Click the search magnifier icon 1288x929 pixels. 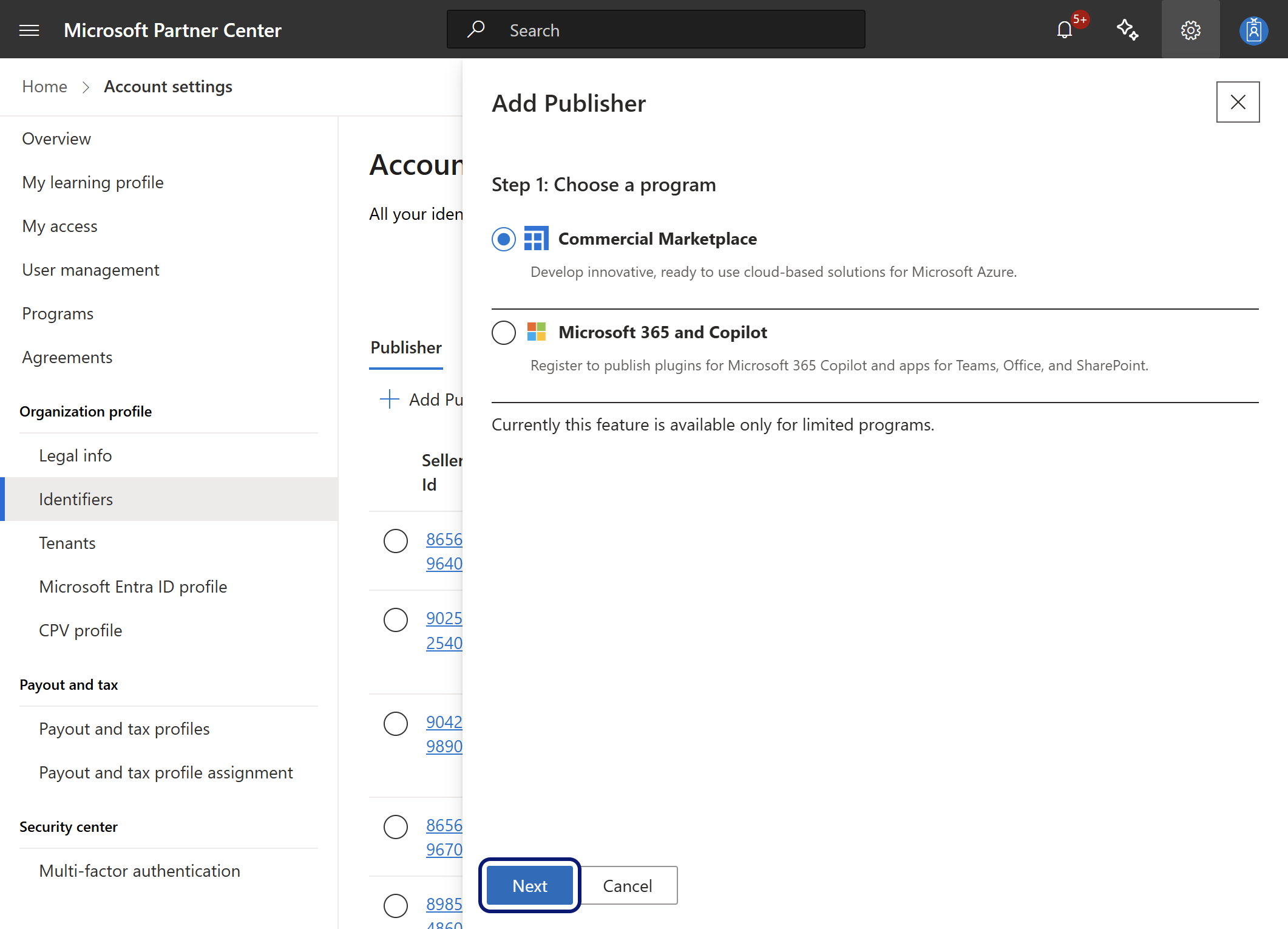tap(476, 29)
